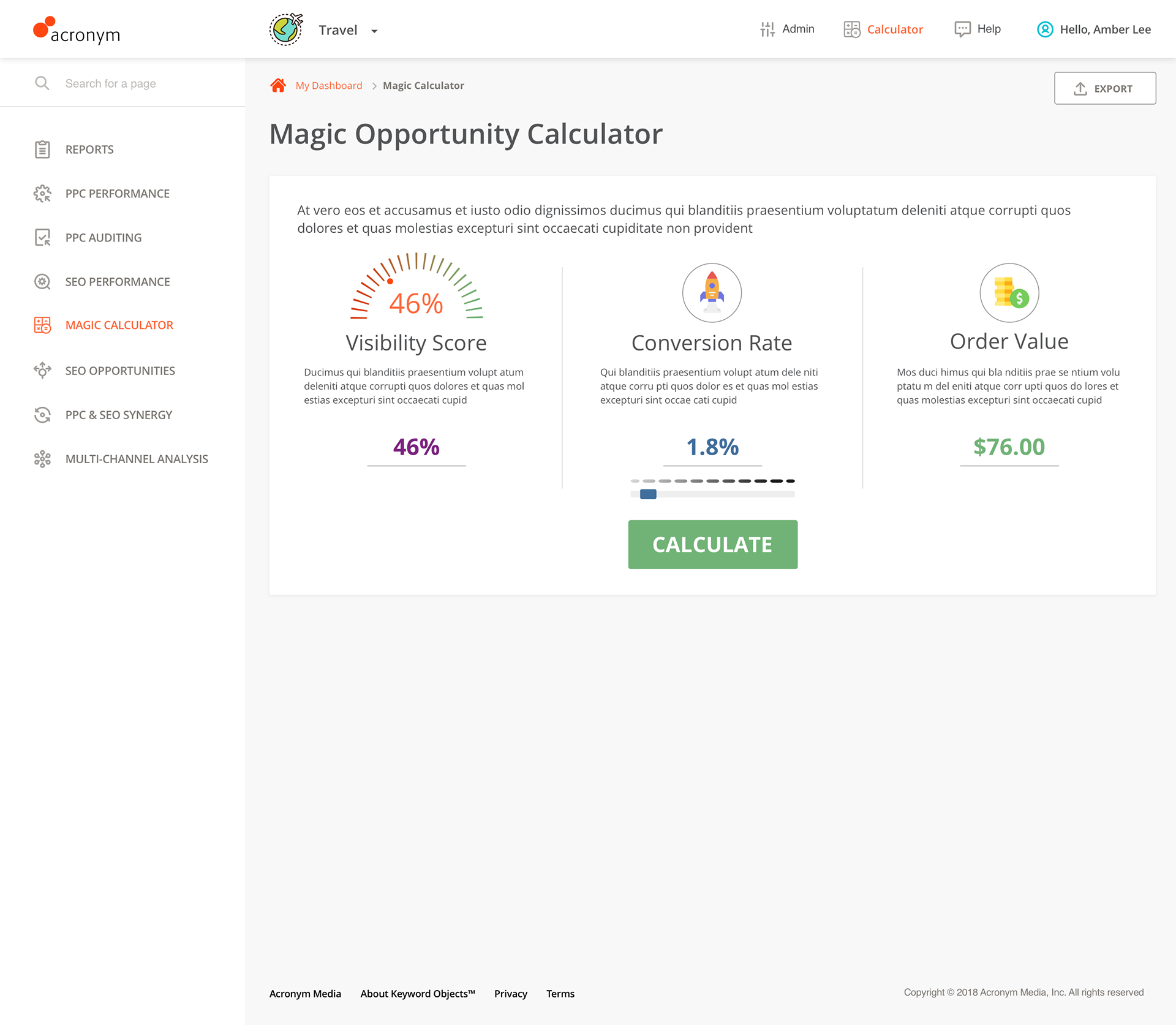Expand the Travel account dropdown arrow

(x=374, y=31)
